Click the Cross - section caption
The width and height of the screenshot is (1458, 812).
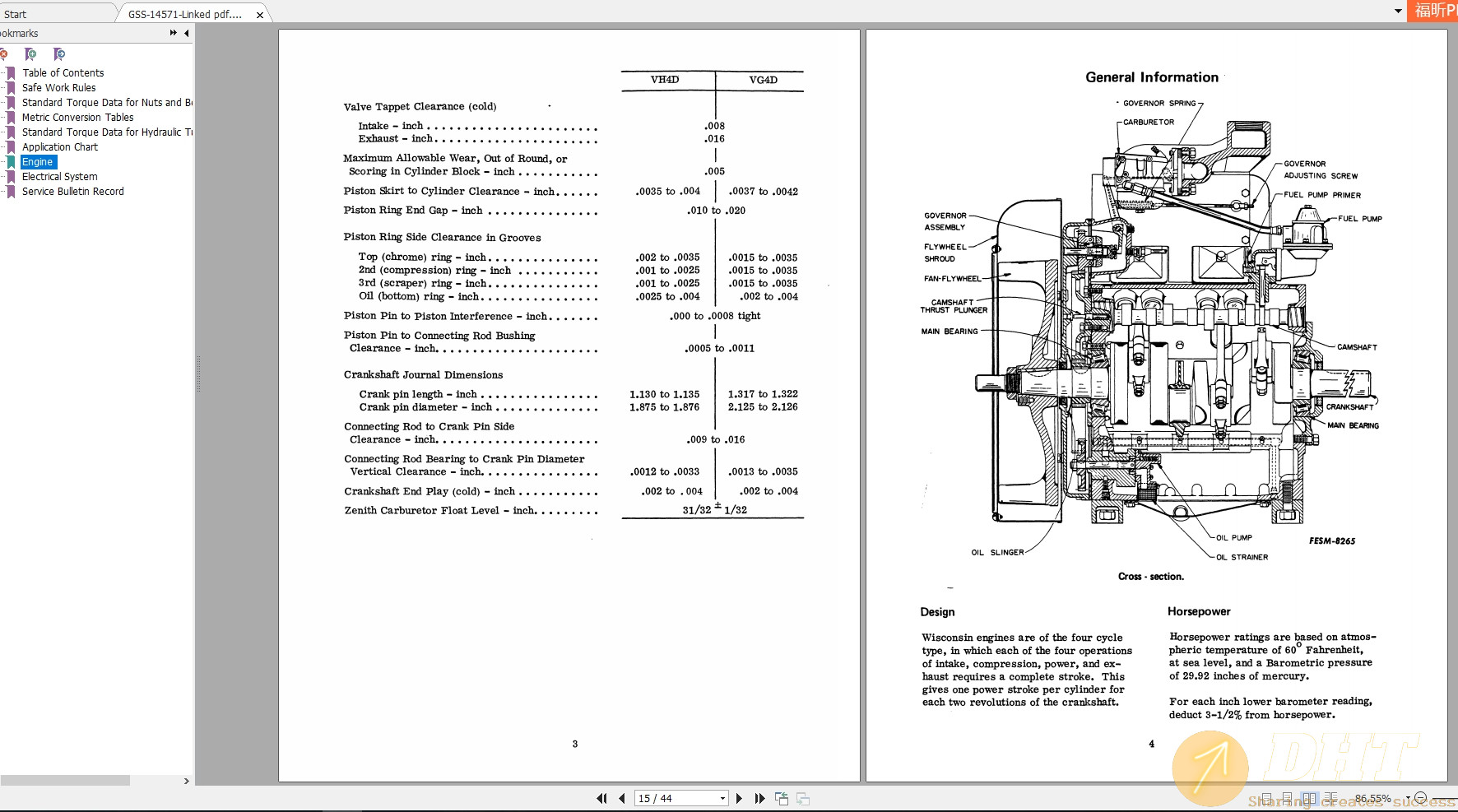pos(1150,577)
